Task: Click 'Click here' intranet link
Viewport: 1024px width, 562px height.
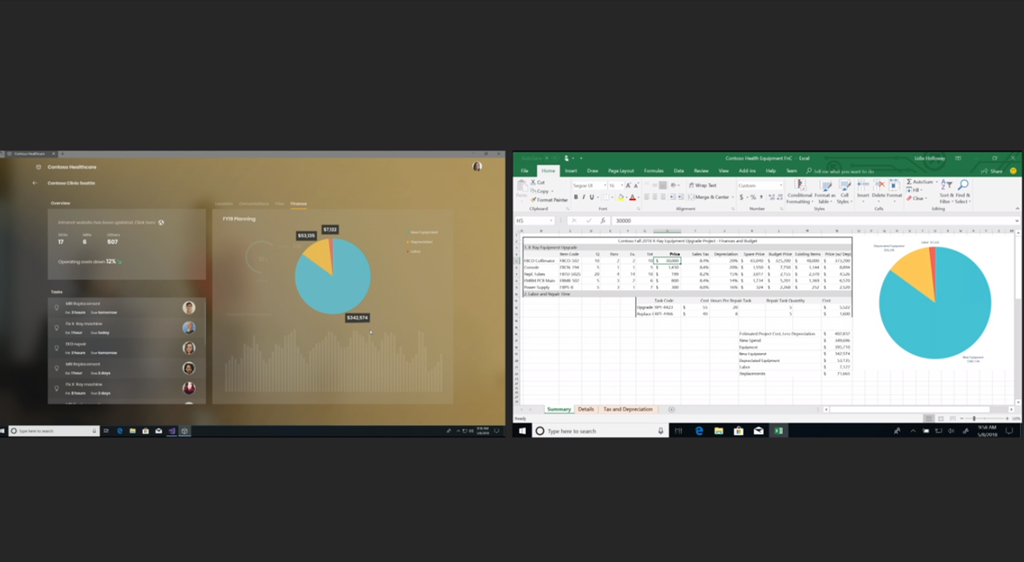Action: pos(145,223)
